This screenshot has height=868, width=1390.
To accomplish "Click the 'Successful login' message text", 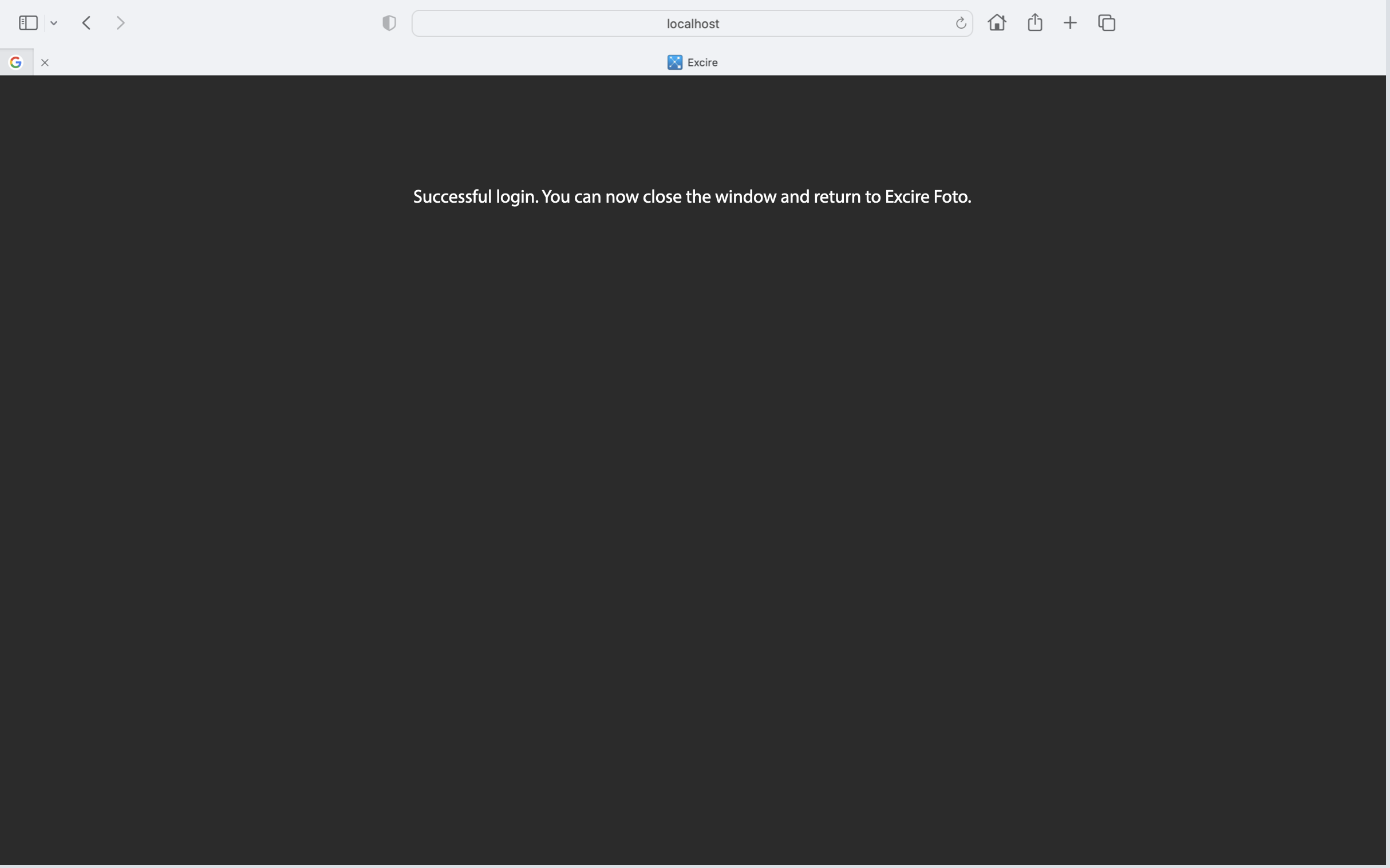I will (x=692, y=197).
